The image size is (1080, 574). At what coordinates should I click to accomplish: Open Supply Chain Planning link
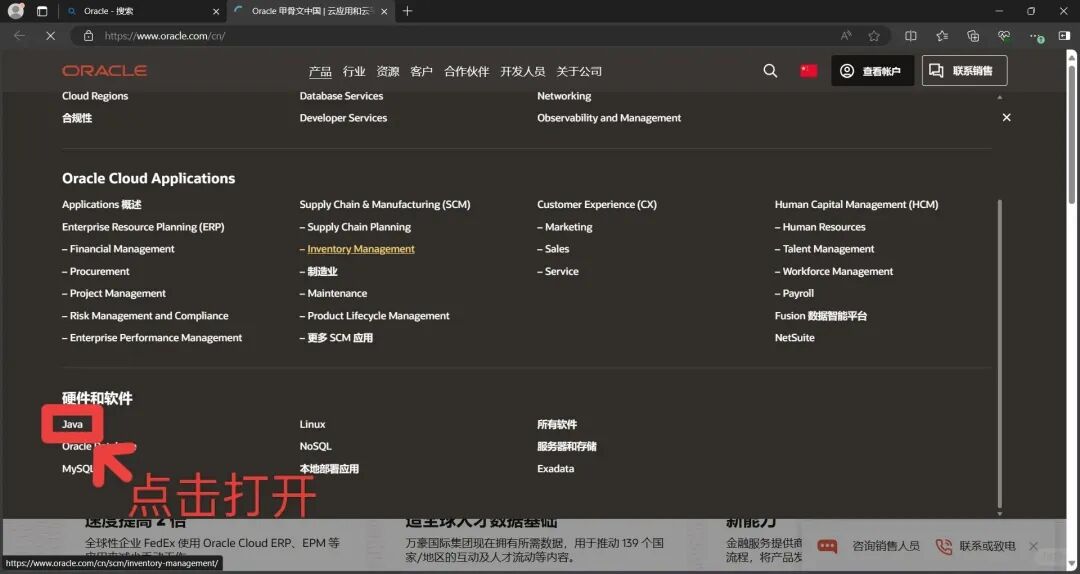359,227
